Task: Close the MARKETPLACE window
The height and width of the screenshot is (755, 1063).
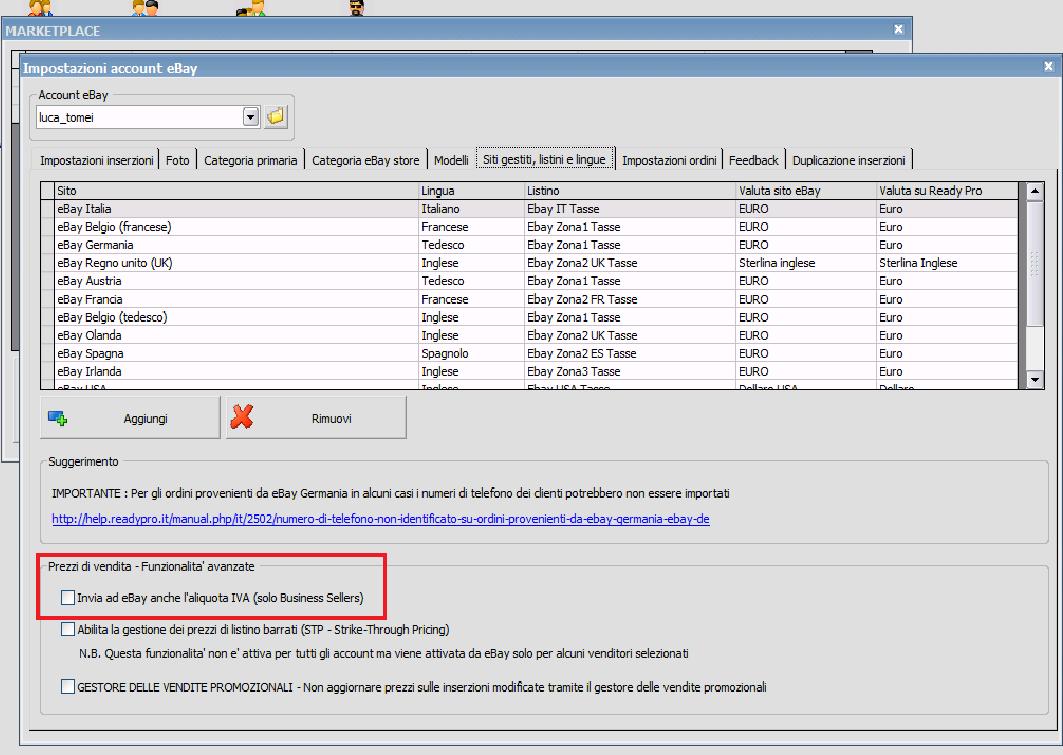Action: 898,30
